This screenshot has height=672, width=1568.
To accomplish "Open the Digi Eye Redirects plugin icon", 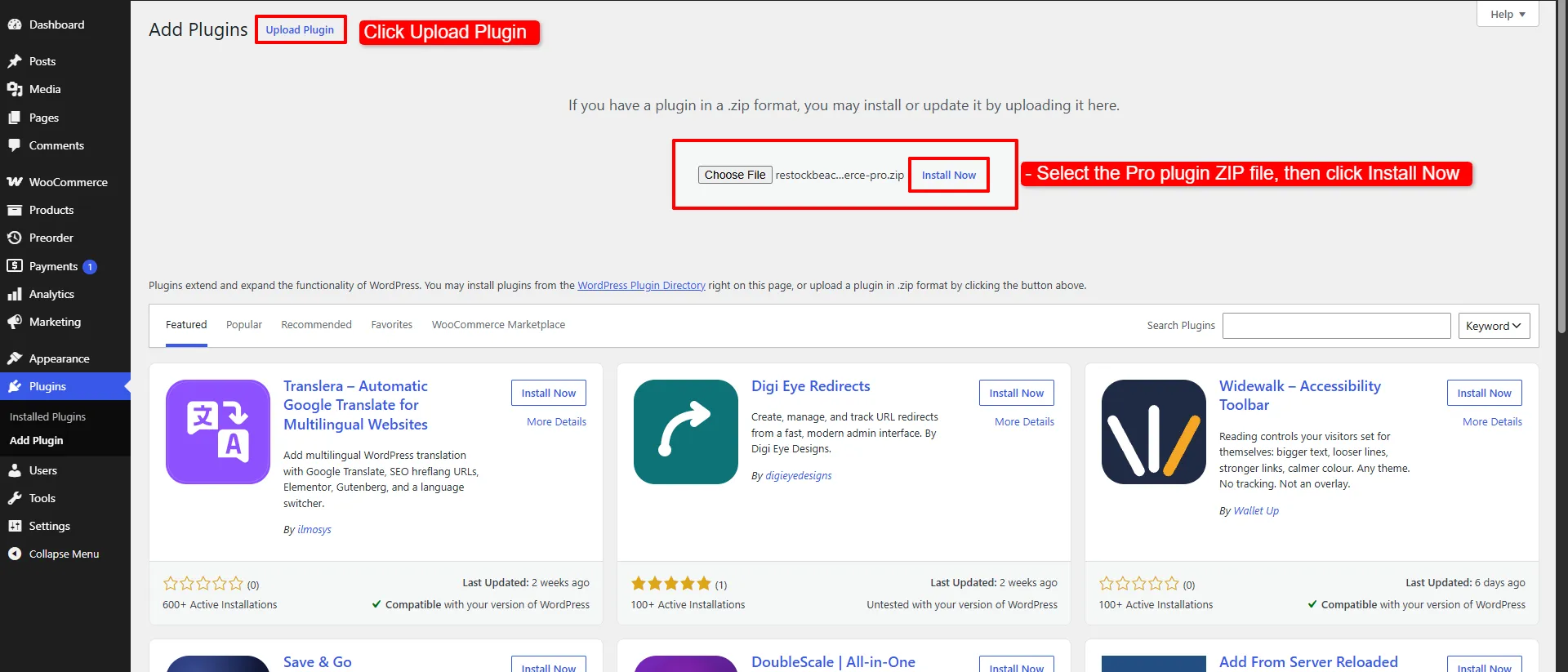I will [x=686, y=432].
